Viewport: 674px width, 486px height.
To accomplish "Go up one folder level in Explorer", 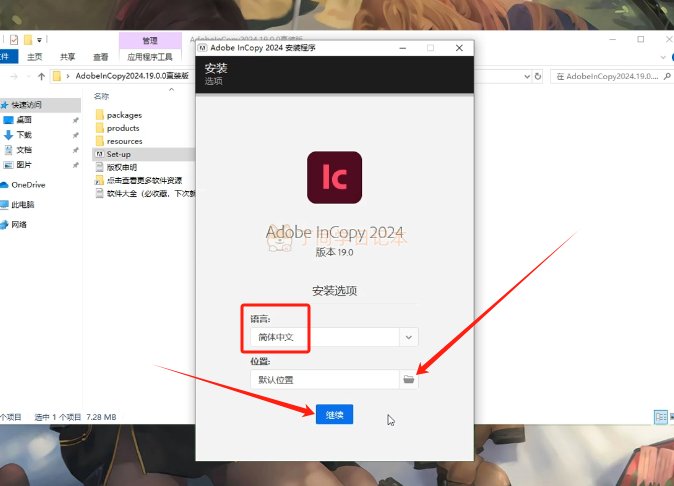I will pos(41,76).
